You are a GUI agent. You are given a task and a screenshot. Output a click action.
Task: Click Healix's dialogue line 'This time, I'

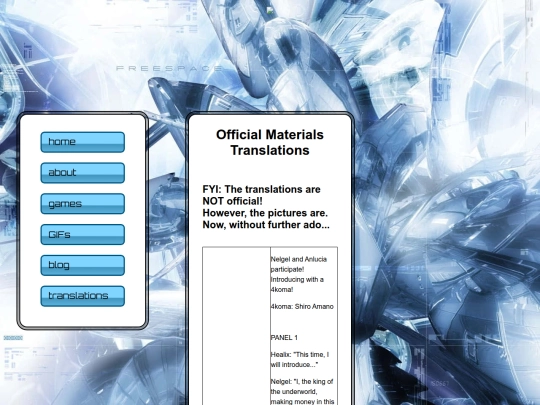300,355
